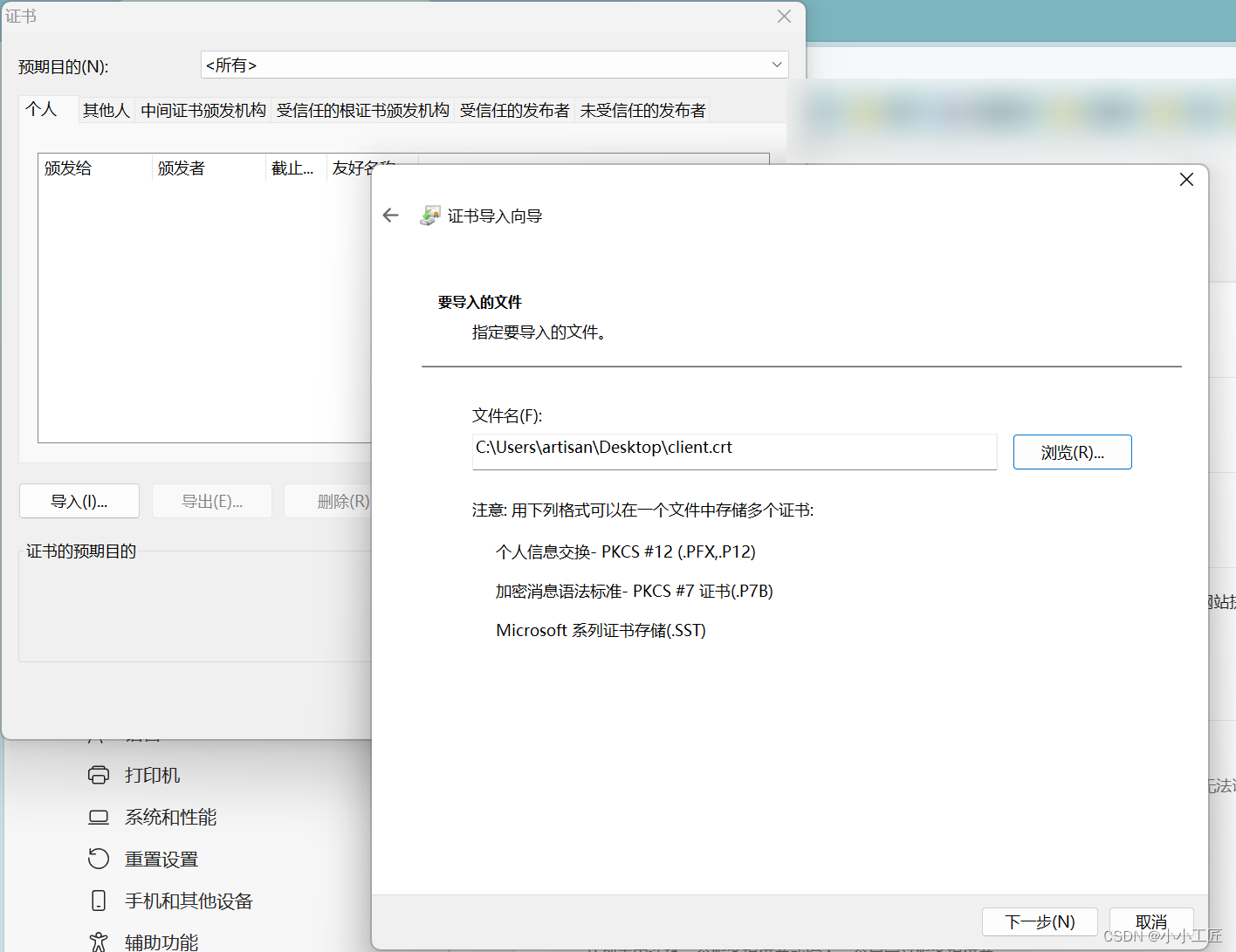
Task: Open 辅助功能 settings section
Action: [161, 942]
